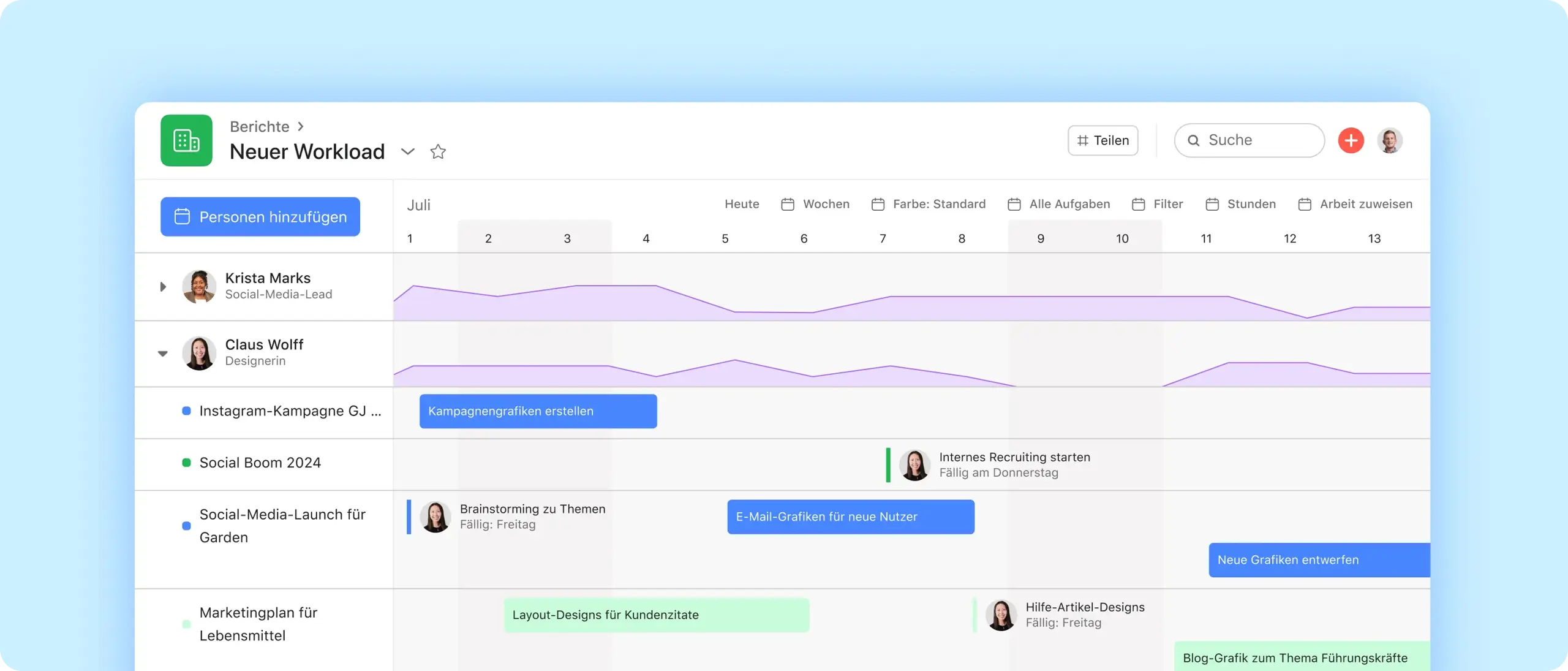The height and width of the screenshot is (671, 1568).
Task: Open Blog-Grafik zum Thema Führungskräfte task
Action: pyautogui.click(x=1302, y=657)
